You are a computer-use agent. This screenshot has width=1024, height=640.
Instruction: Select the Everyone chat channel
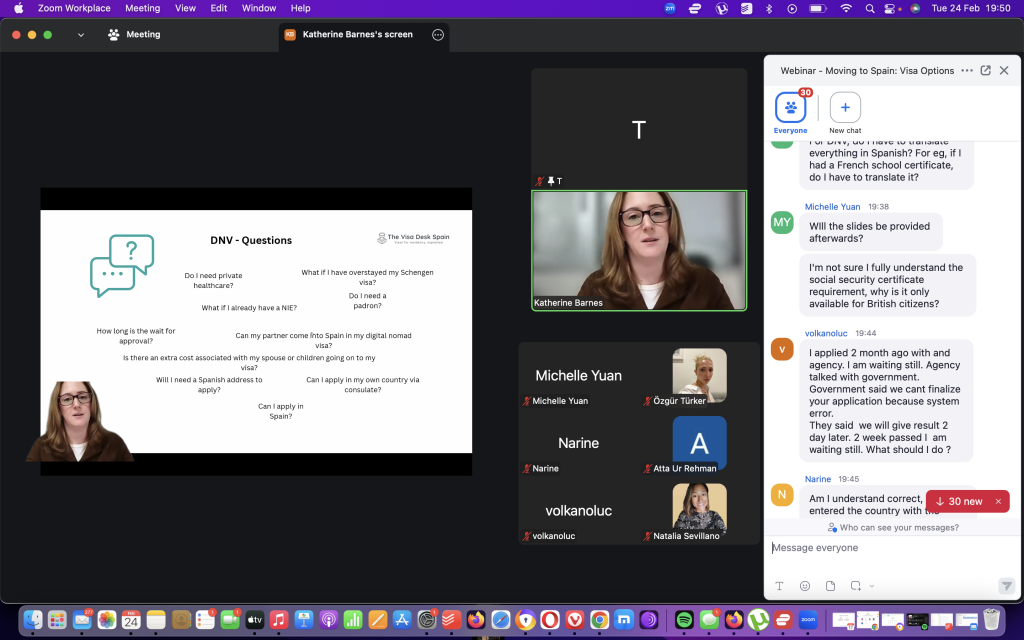pos(790,113)
